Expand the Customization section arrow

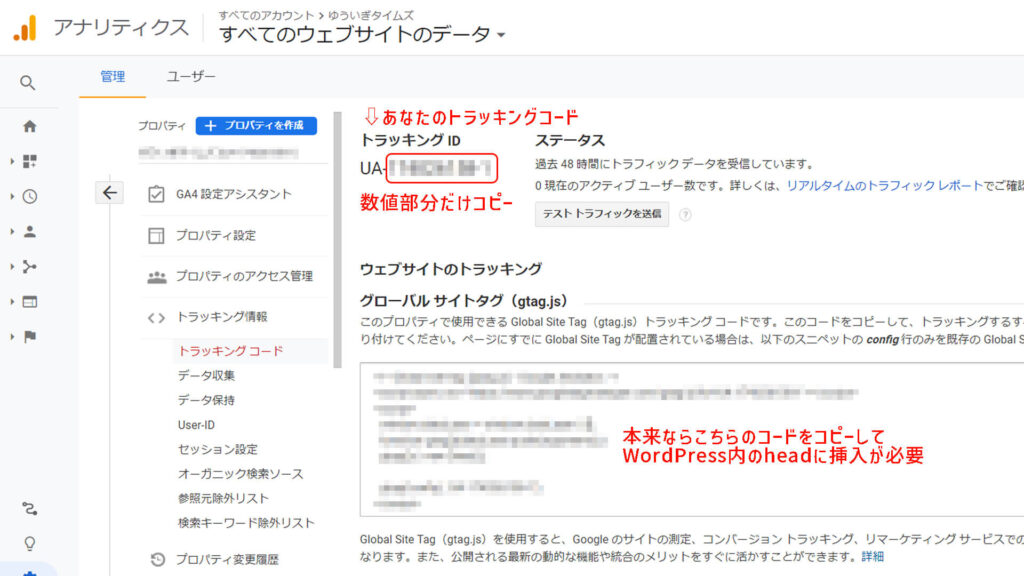12,161
